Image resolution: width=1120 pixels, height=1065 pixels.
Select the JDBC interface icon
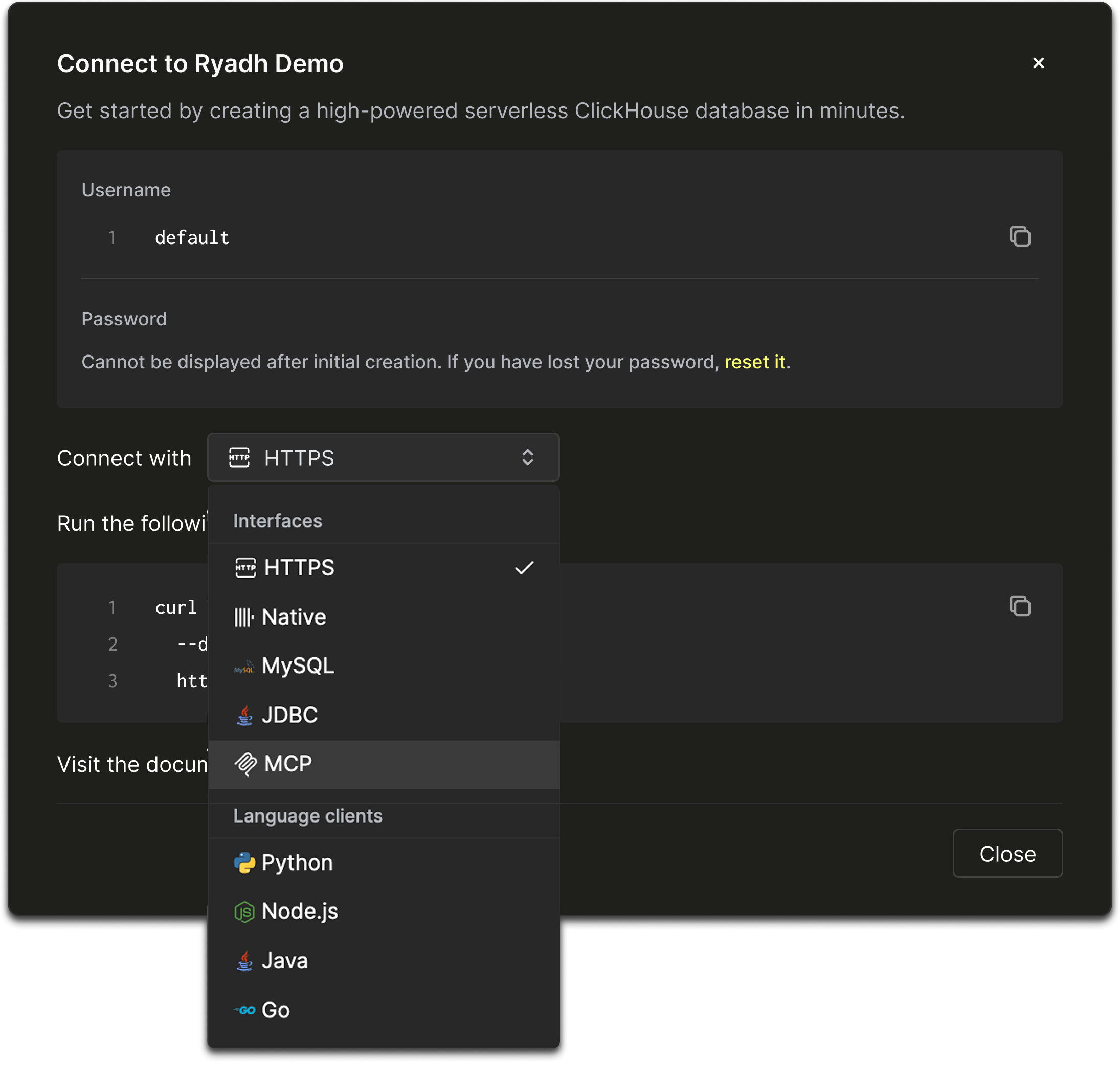pyautogui.click(x=244, y=715)
